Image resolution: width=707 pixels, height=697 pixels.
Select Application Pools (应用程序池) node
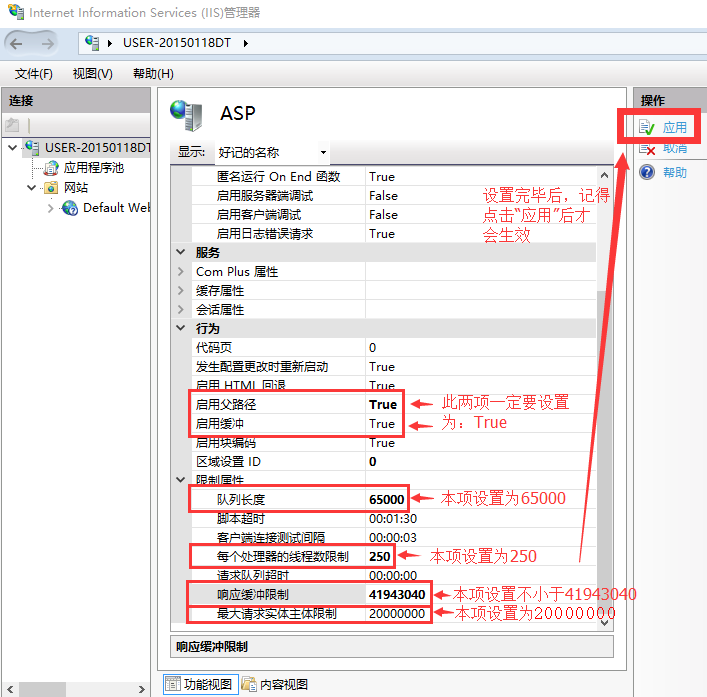[x=93, y=168]
